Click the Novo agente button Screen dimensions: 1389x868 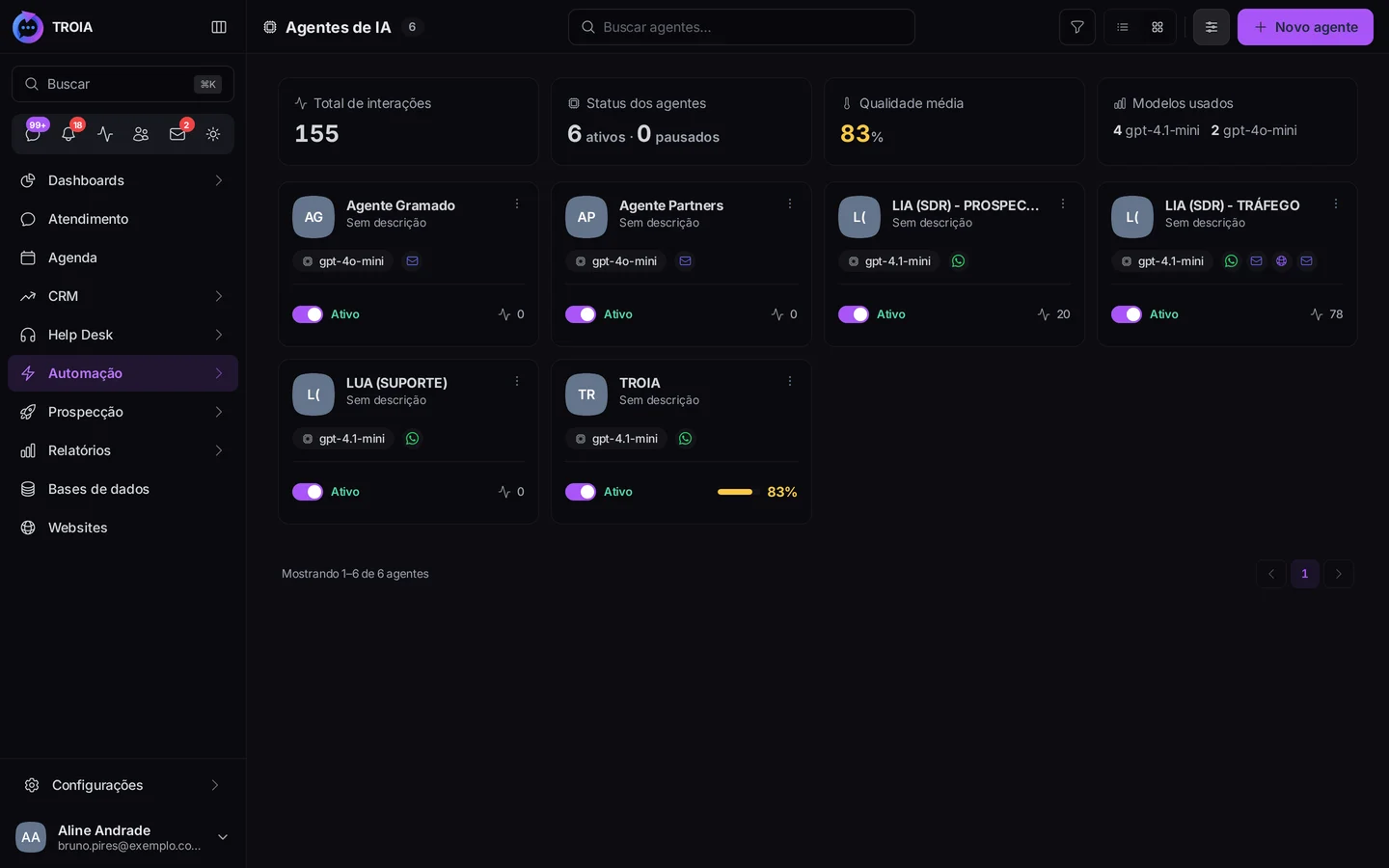pyautogui.click(x=1305, y=27)
